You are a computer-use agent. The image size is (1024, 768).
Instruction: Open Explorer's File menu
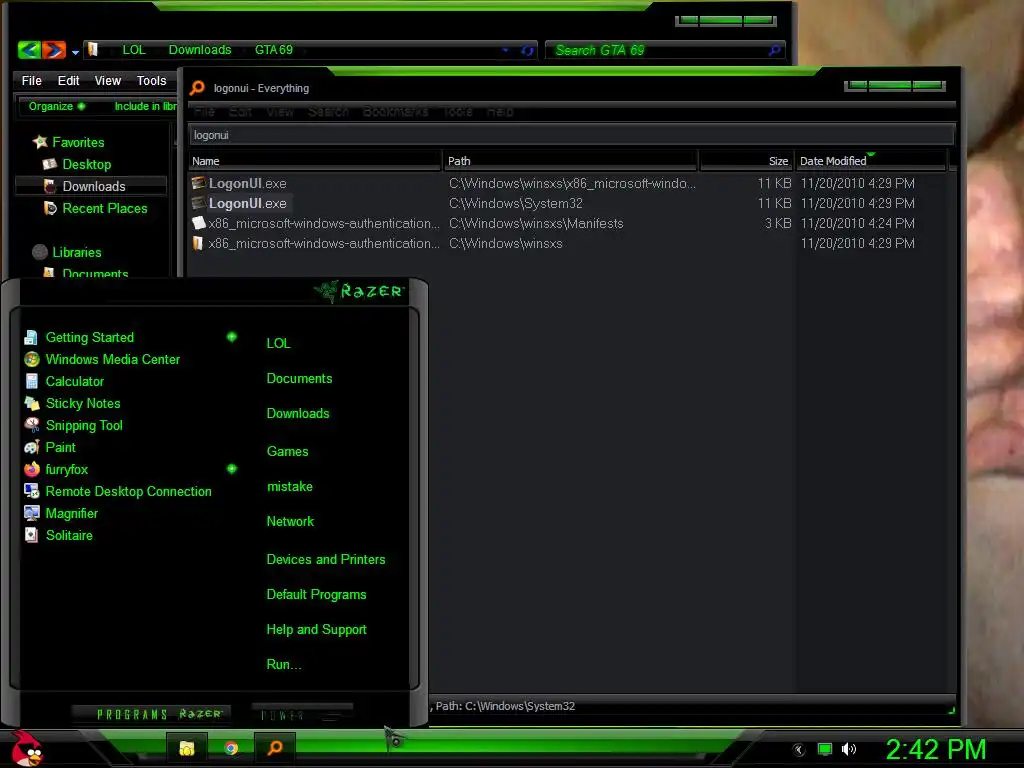coord(31,80)
